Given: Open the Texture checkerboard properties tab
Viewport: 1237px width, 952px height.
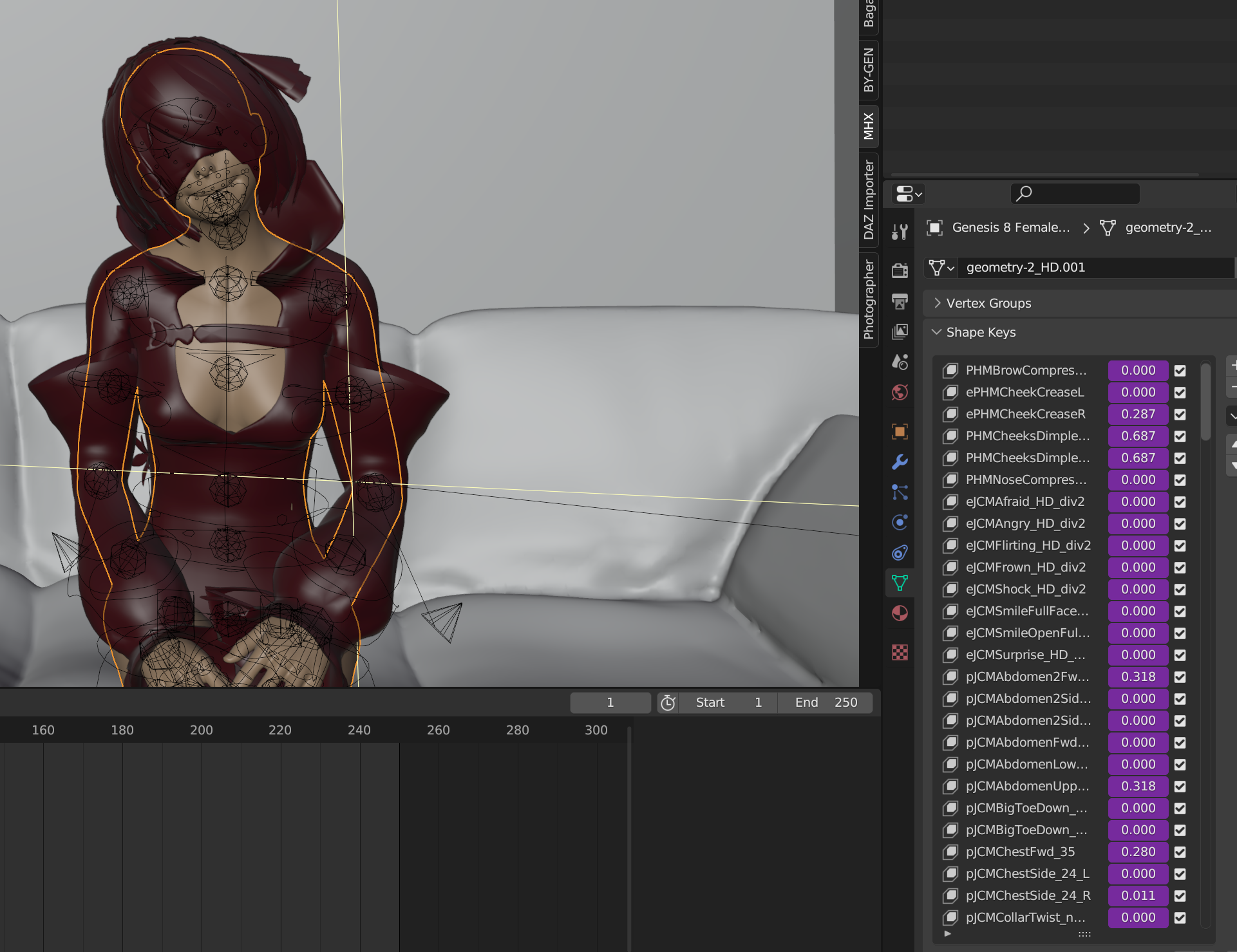Looking at the screenshot, I should tap(900, 652).
